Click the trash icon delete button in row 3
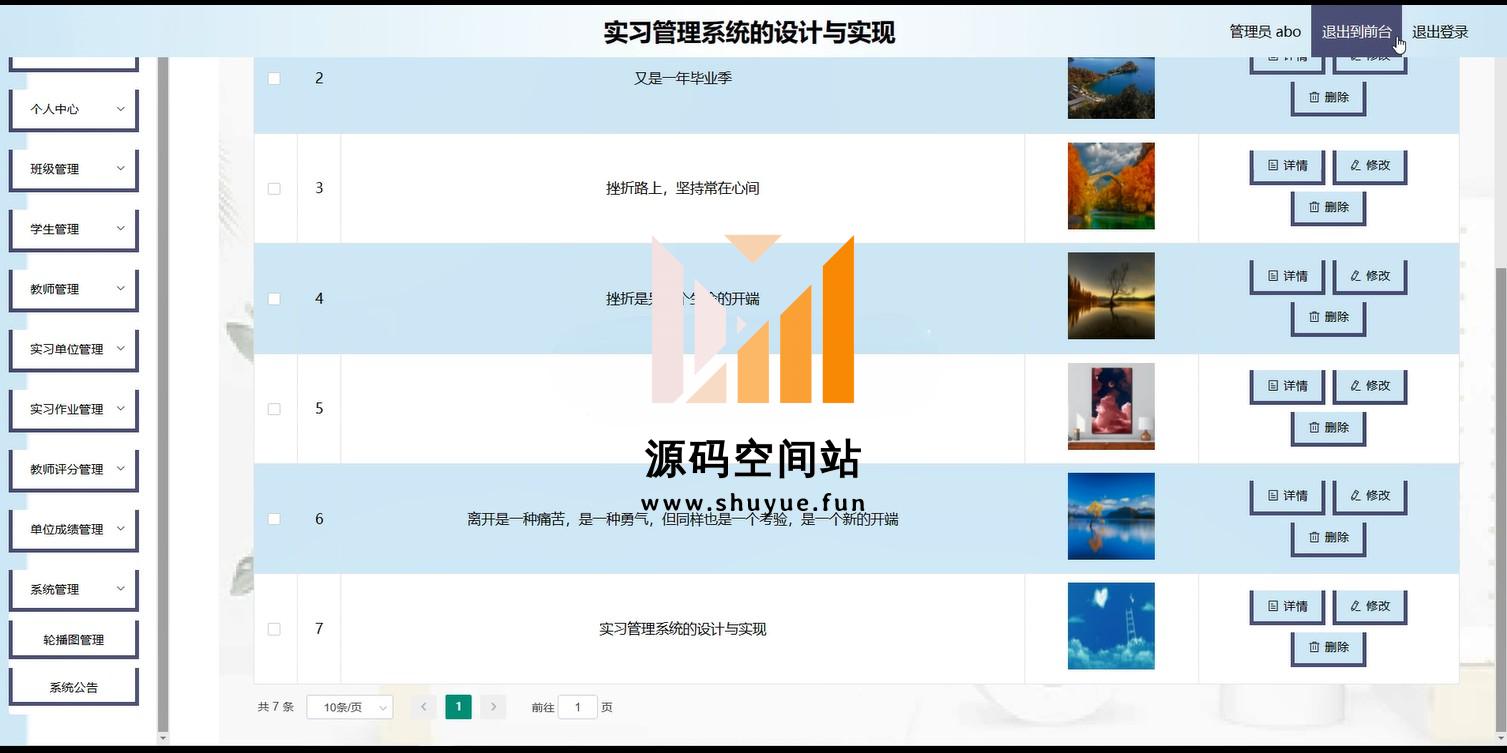The width and height of the screenshot is (1507, 753). [x=1328, y=207]
